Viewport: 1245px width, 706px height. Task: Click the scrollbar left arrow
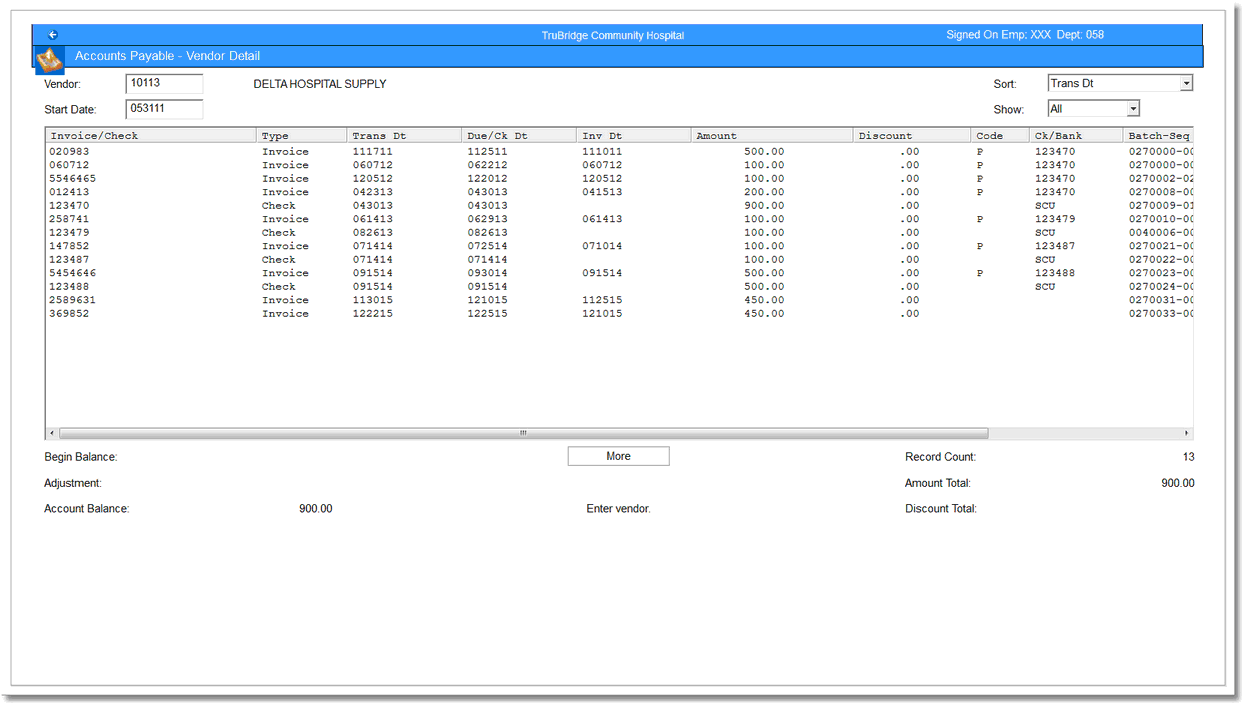pyautogui.click(x=52, y=433)
